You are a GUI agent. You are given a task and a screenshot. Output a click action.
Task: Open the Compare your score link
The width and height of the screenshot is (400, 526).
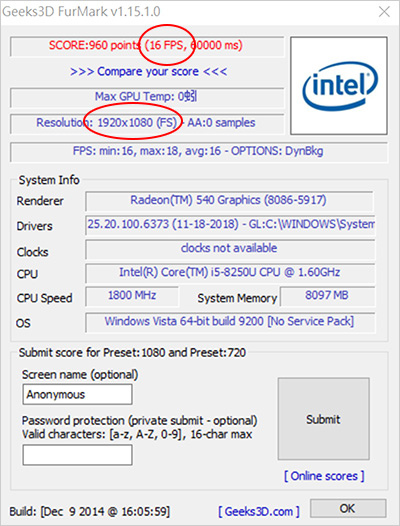[148, 71]
